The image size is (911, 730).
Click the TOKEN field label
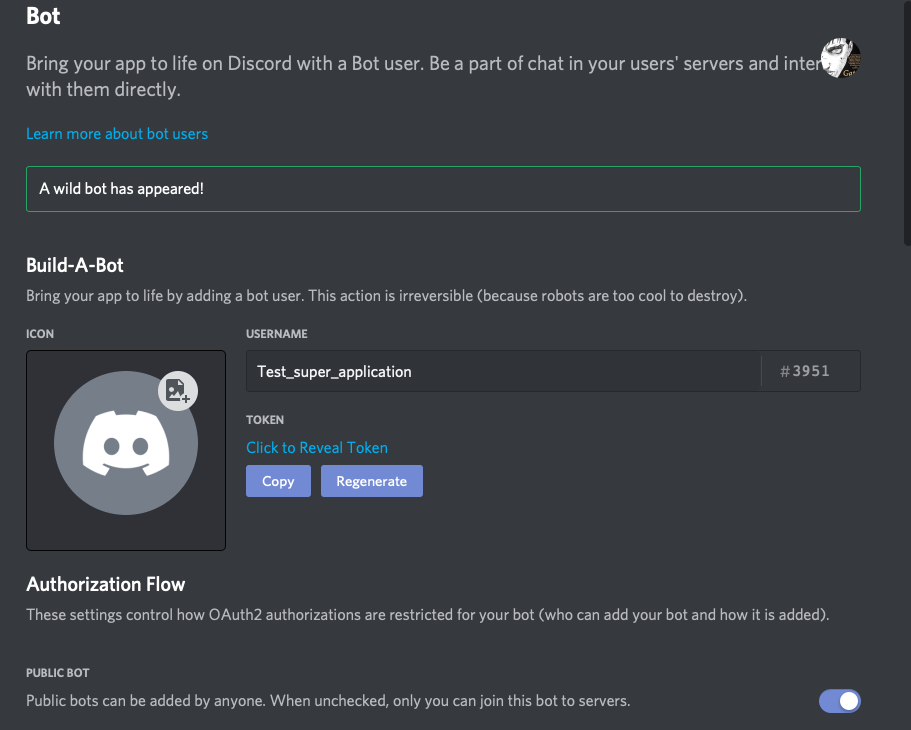[x=265, y=420]
